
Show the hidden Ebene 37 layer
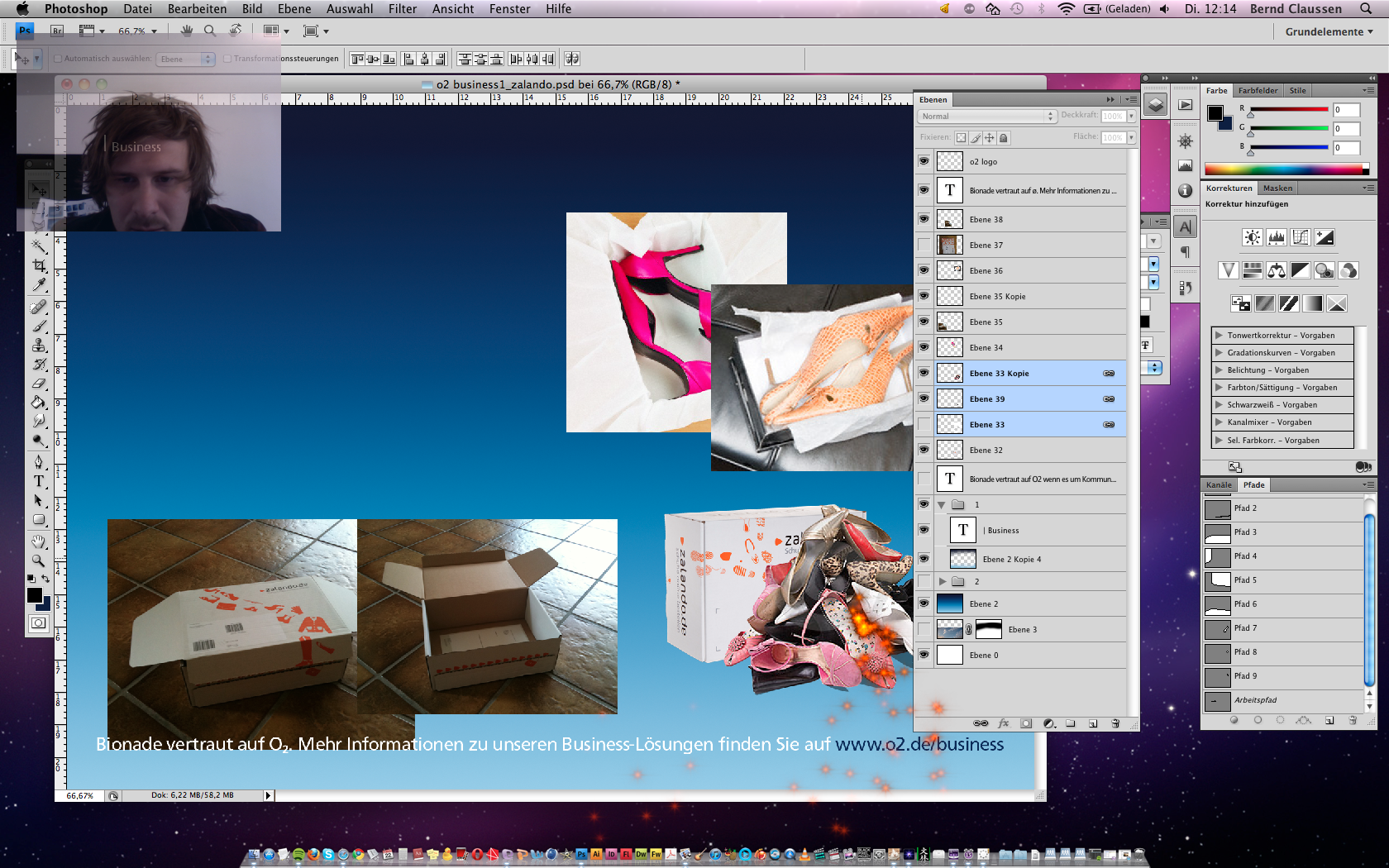point(924,245)
